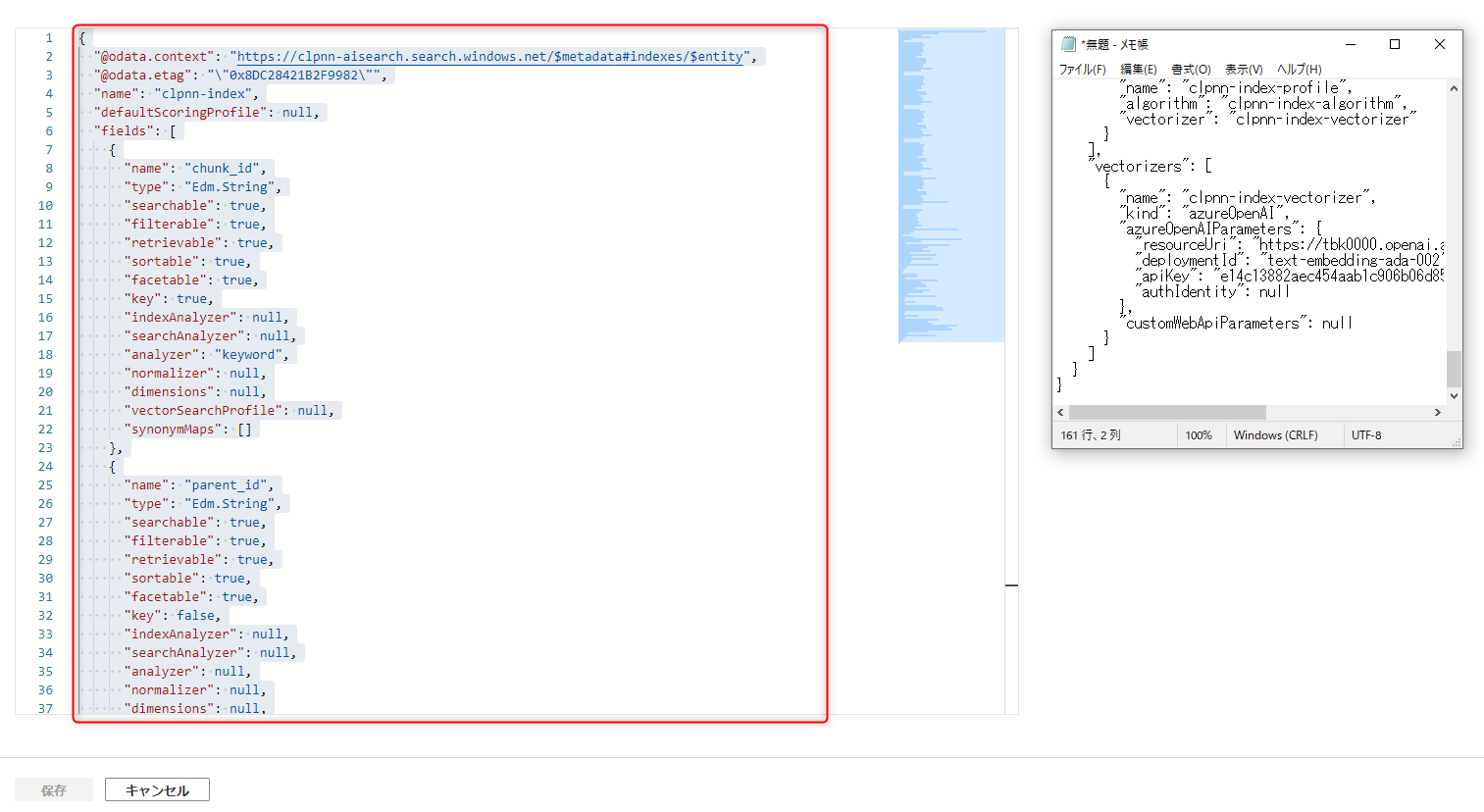Click Notepad's vertical scroll up arrow

click(1454, 88)
